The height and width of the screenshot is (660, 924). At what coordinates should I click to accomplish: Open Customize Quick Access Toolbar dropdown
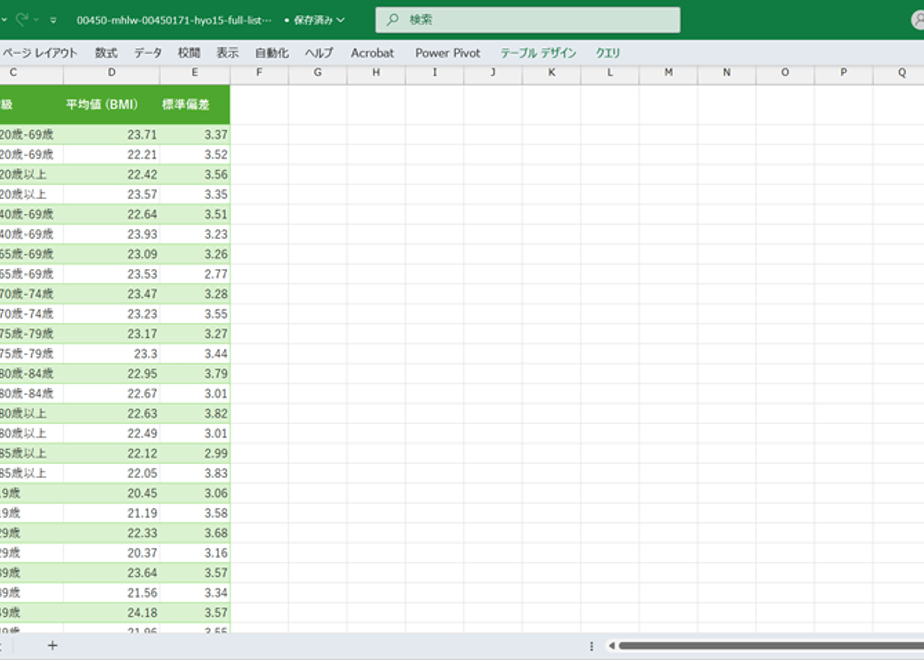pyautogui.click(x=53, y=20)
